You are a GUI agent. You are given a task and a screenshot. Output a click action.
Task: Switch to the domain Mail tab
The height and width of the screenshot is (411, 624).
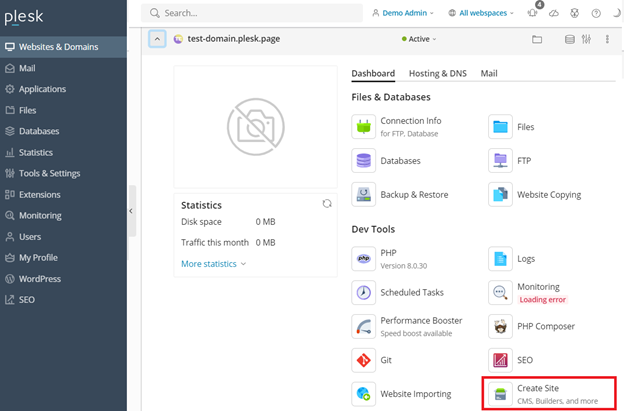(x=489, y=74)
